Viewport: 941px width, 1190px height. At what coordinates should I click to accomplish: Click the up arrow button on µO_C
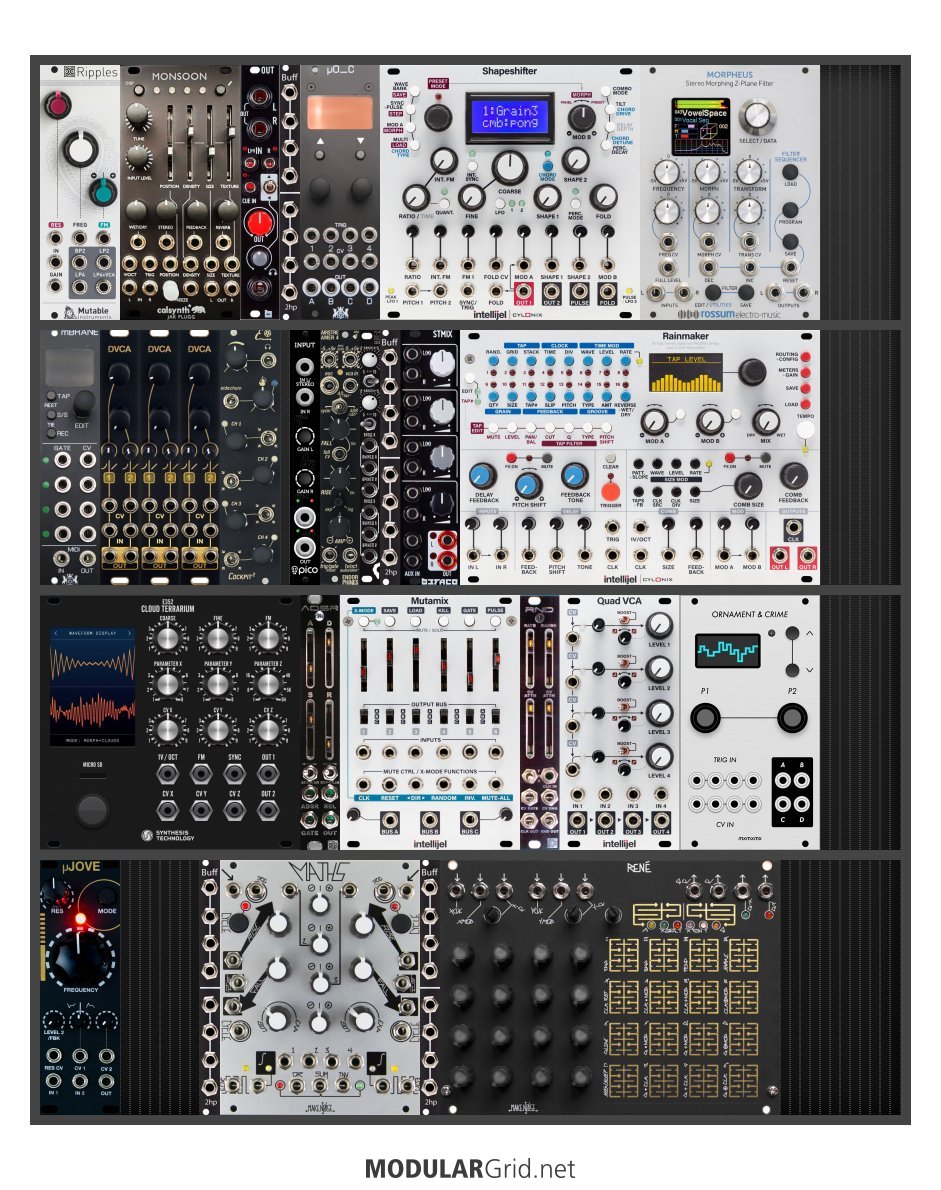coord(320,154)
